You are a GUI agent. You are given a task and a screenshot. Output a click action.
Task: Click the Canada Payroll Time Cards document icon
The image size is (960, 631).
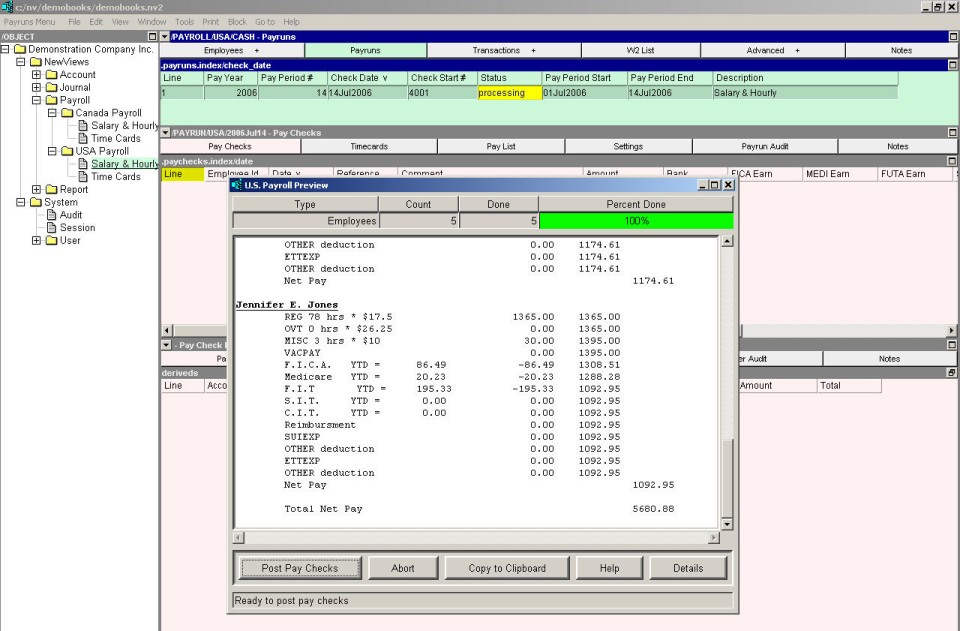coord(83,139)
